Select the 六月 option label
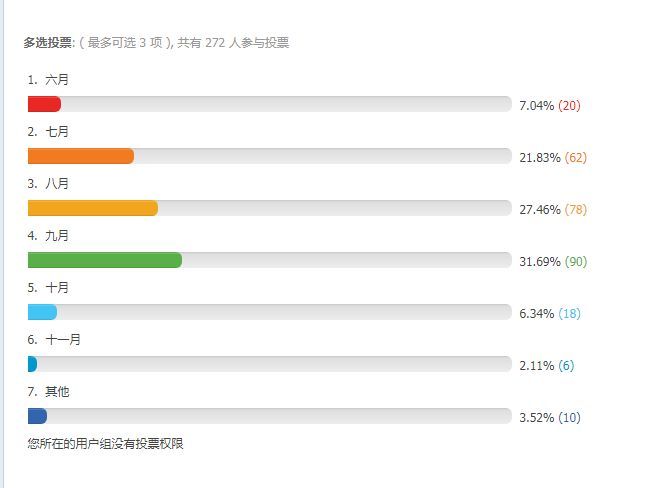Image resolution: width=666 pixels, height=488 pixels. (x=57, y=79)
